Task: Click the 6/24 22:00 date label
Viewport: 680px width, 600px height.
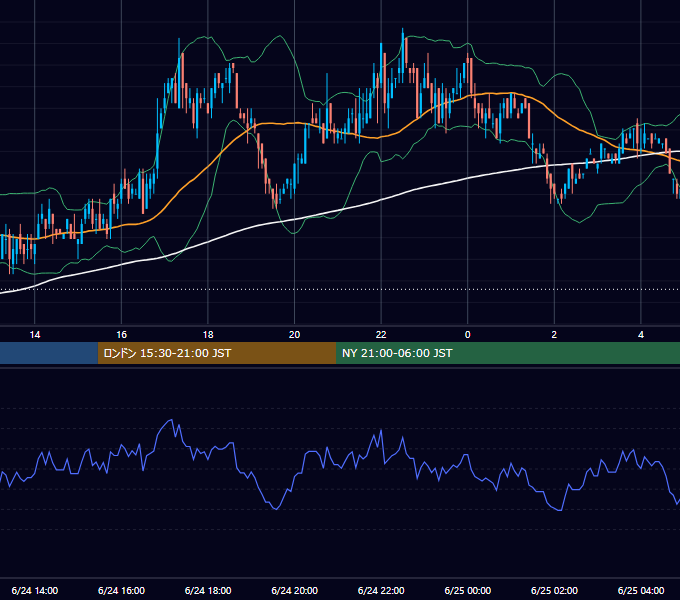Action: pos(381,590)
